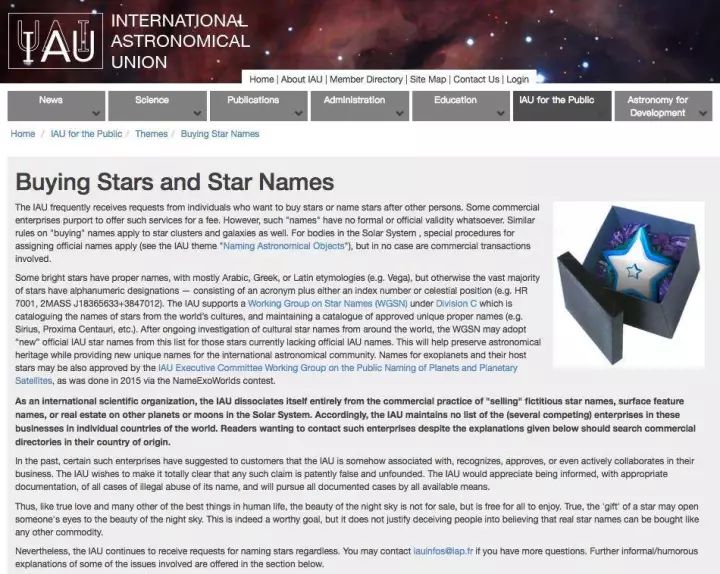
Task: Open the News navigation tab
Action: [56, 106]
